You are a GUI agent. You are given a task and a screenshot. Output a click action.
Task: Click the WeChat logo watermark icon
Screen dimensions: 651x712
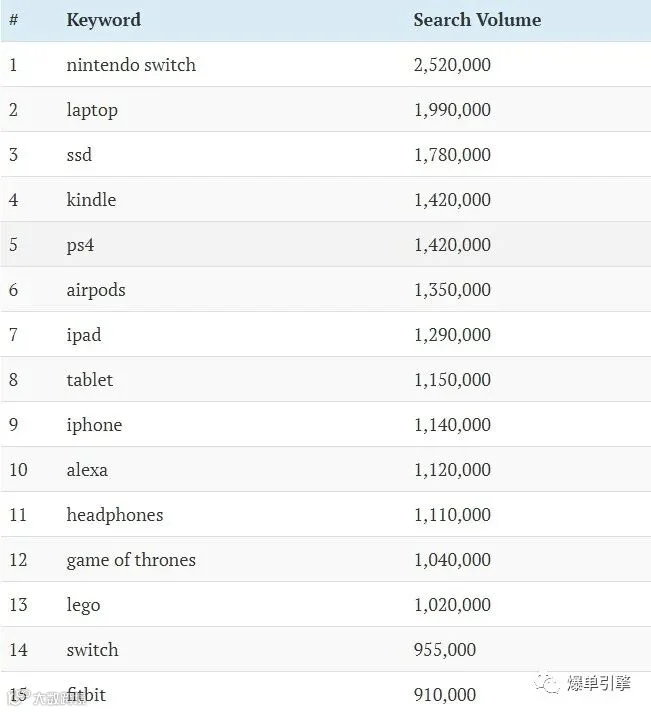click(547, 683)
